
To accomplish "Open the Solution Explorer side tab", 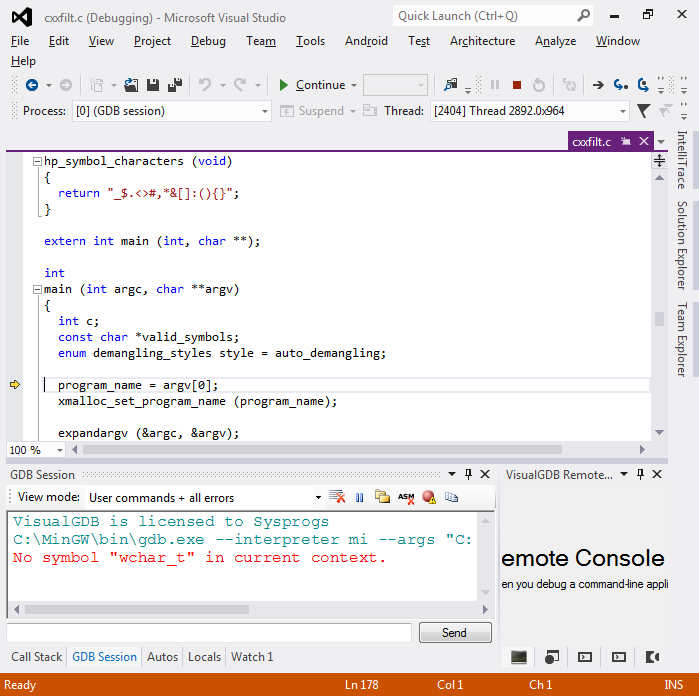I will tap(682, 245).
